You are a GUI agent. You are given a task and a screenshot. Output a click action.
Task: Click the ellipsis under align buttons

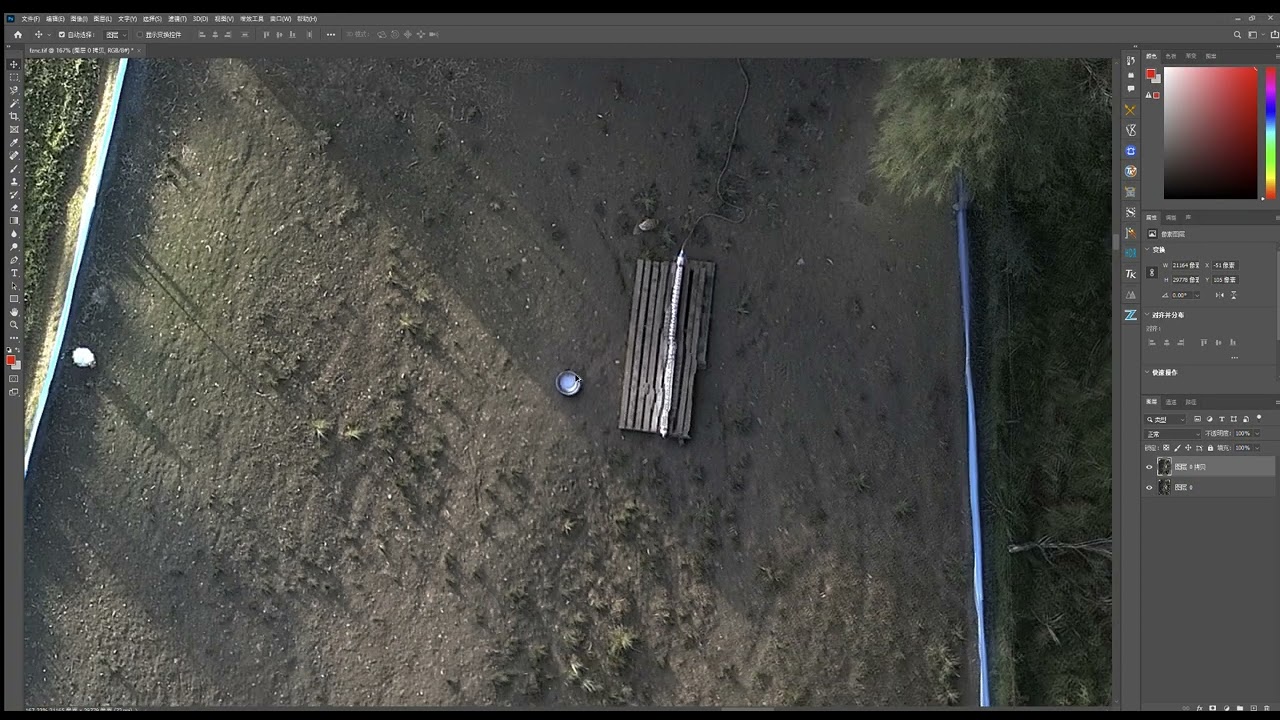click(x=1235, y=358)
